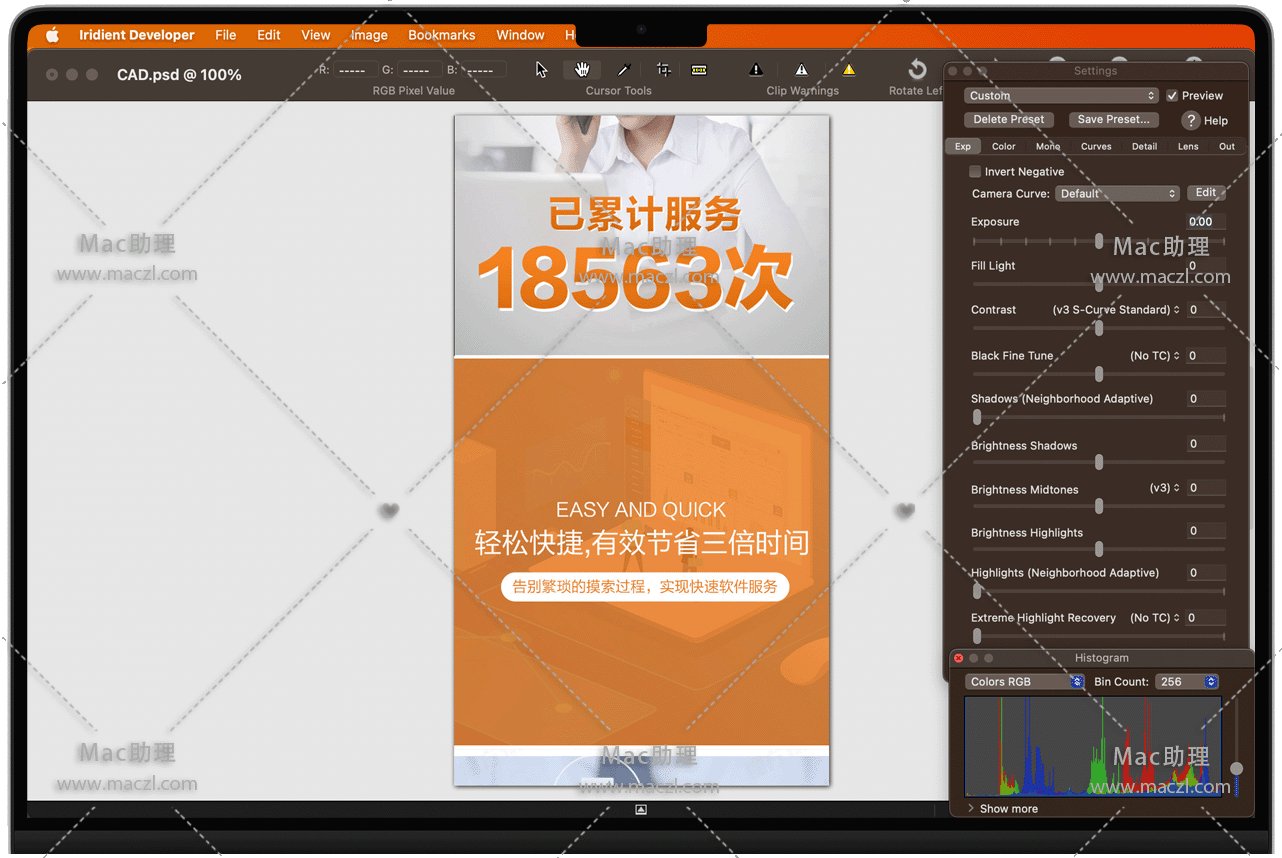Choose the straighten ruler tool
The image size is (1282, 858).
click(x=699, y=69)
